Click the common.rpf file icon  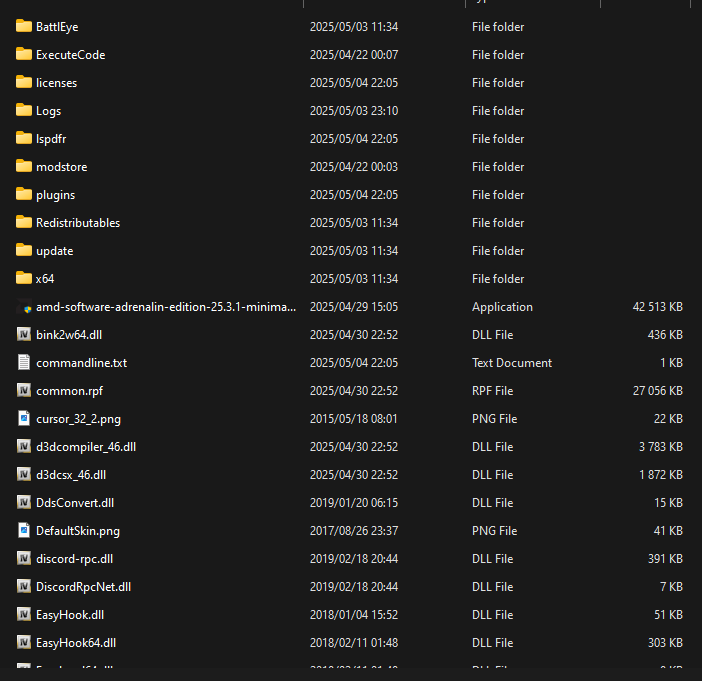[24, 390]
